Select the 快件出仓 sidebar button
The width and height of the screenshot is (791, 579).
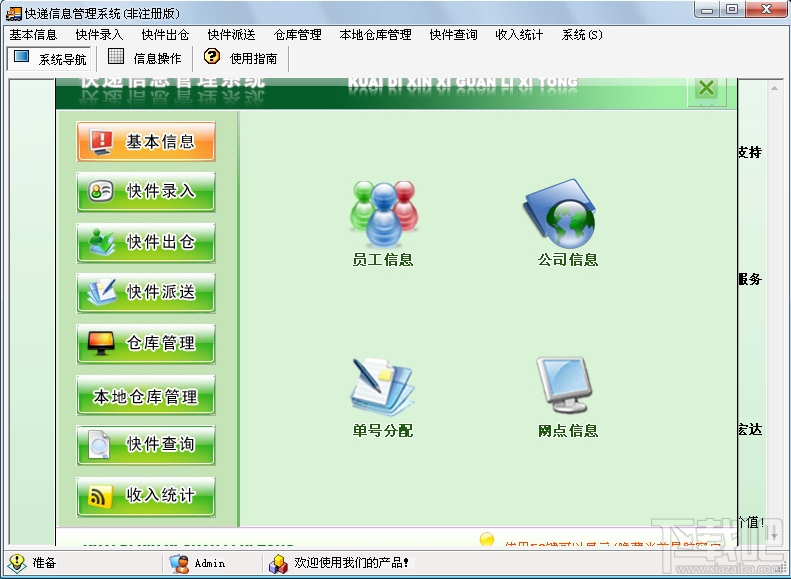click(146, 243)
